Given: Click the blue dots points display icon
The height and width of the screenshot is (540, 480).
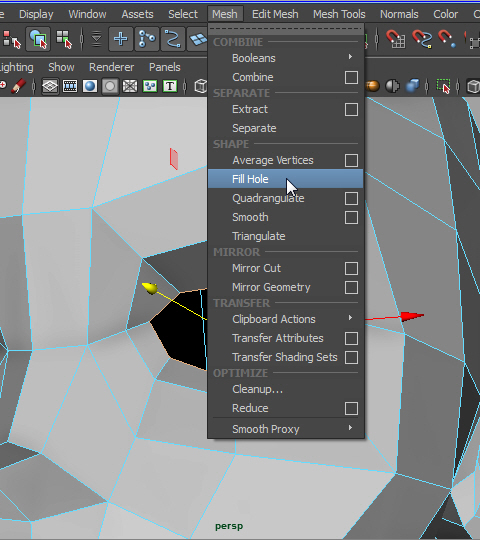Looking at the screenshot, I should click(x=150, y=86).
